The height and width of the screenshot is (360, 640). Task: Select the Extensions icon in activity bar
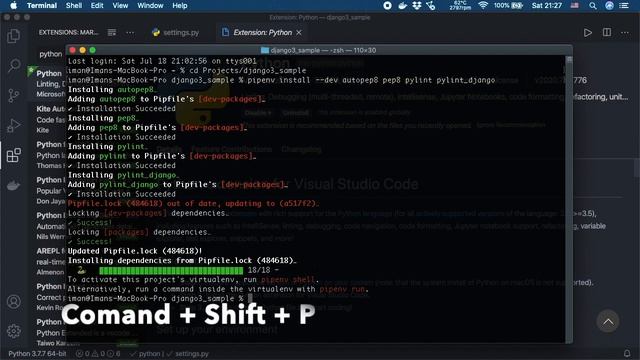tap(13, 155)
